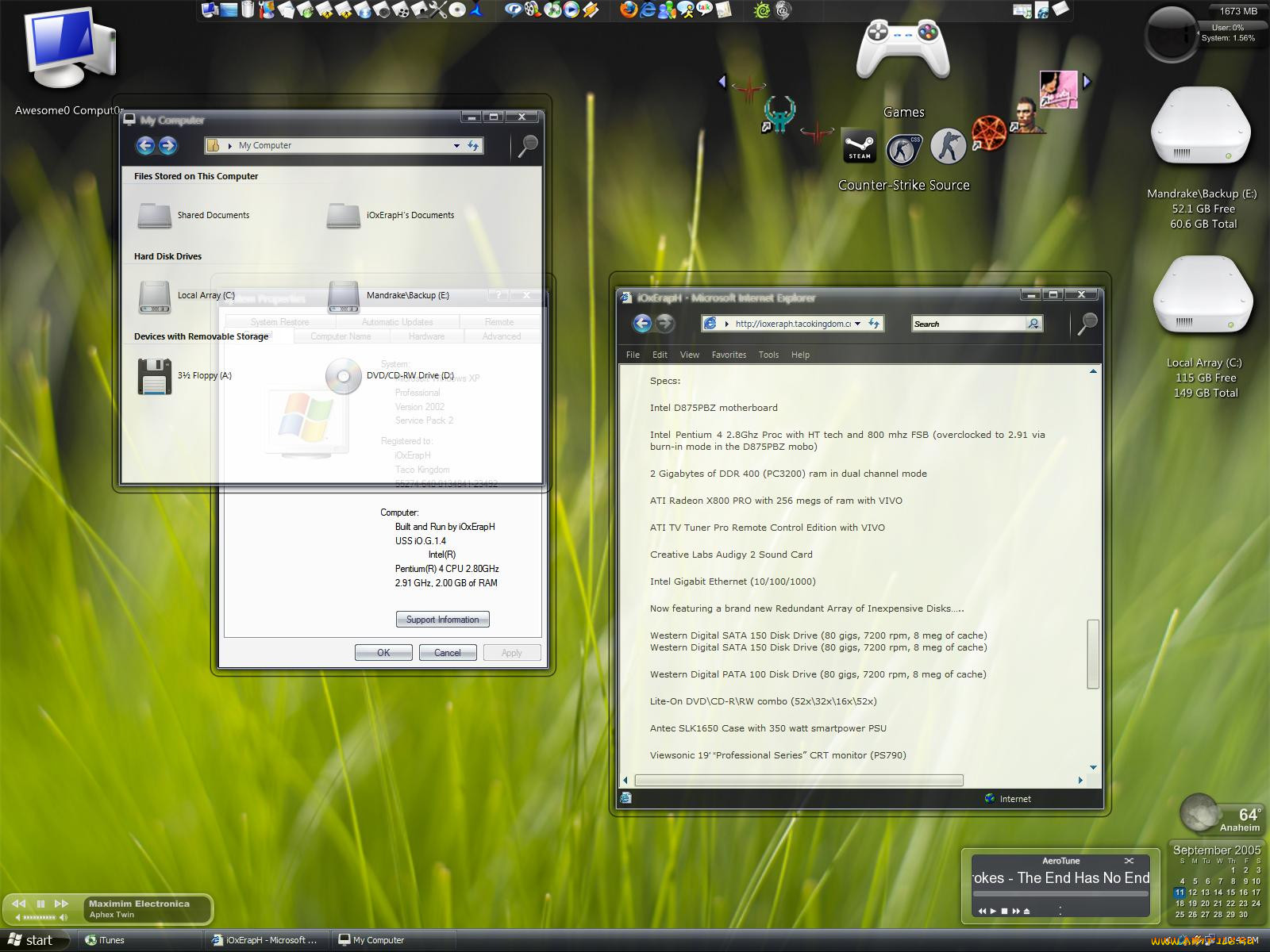This screenshot has height=952, width=1270.
Task: Go back in My Computer window
Action: (x=145, y=145)
